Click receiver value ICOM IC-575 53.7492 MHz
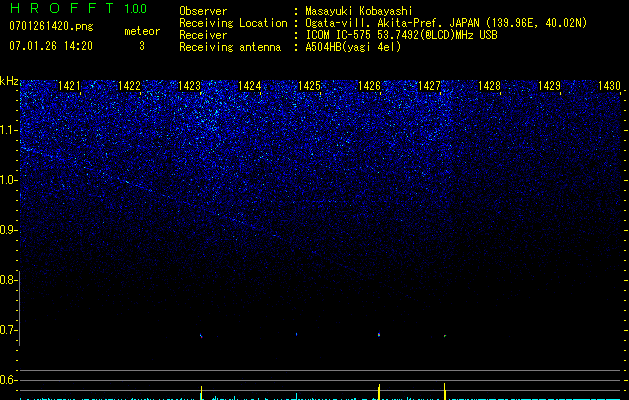 pyautogui.click(x=401, y=35)
